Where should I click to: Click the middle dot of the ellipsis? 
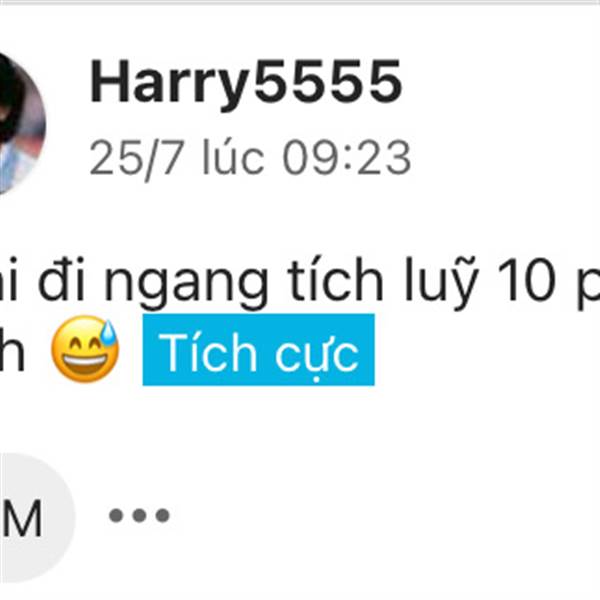click(139, 515)
